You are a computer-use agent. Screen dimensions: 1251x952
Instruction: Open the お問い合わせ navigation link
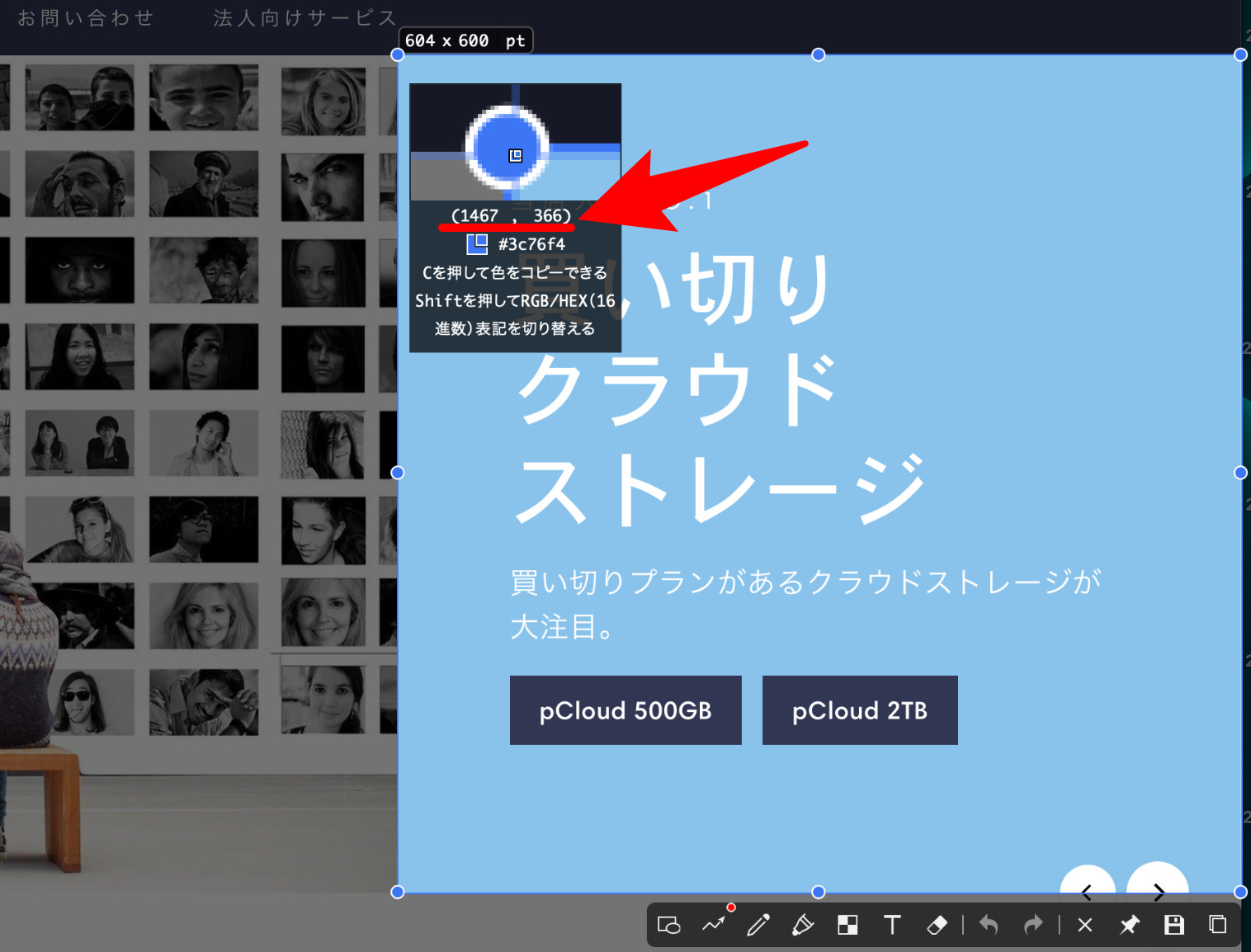pos(86,17)
